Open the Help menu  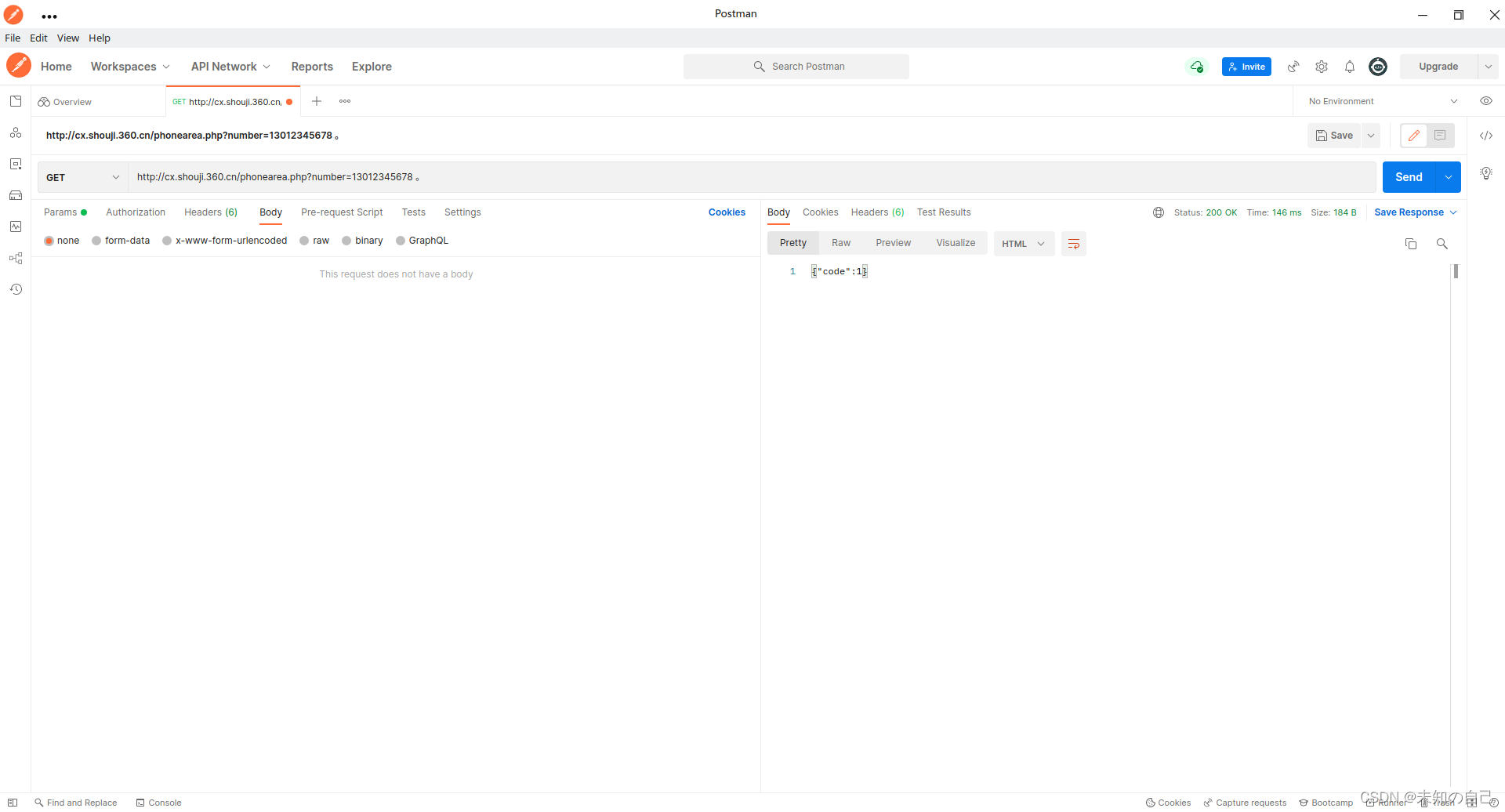[100, 38]
